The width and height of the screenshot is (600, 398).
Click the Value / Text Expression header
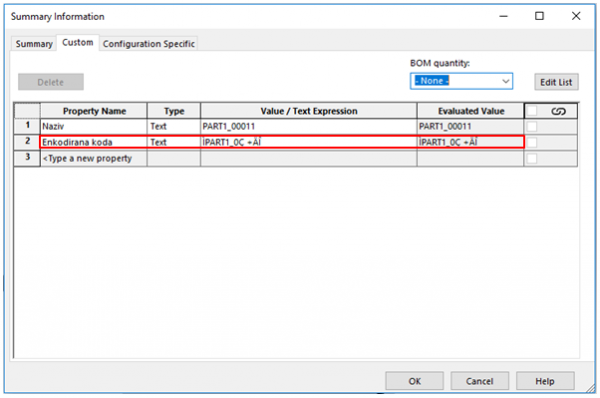(x=308, y=111)
